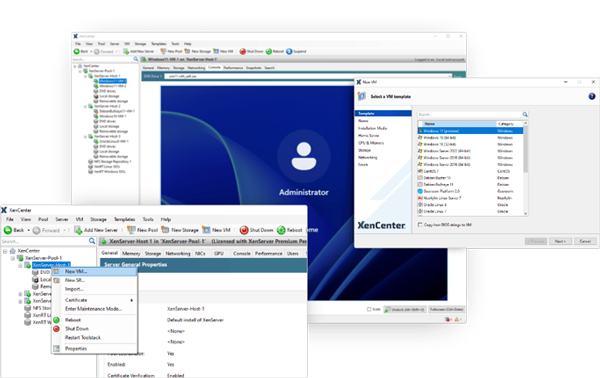Click Next in the New VM wizard
The width and height of the screenshot is (600, 378).
pos(561,241)
